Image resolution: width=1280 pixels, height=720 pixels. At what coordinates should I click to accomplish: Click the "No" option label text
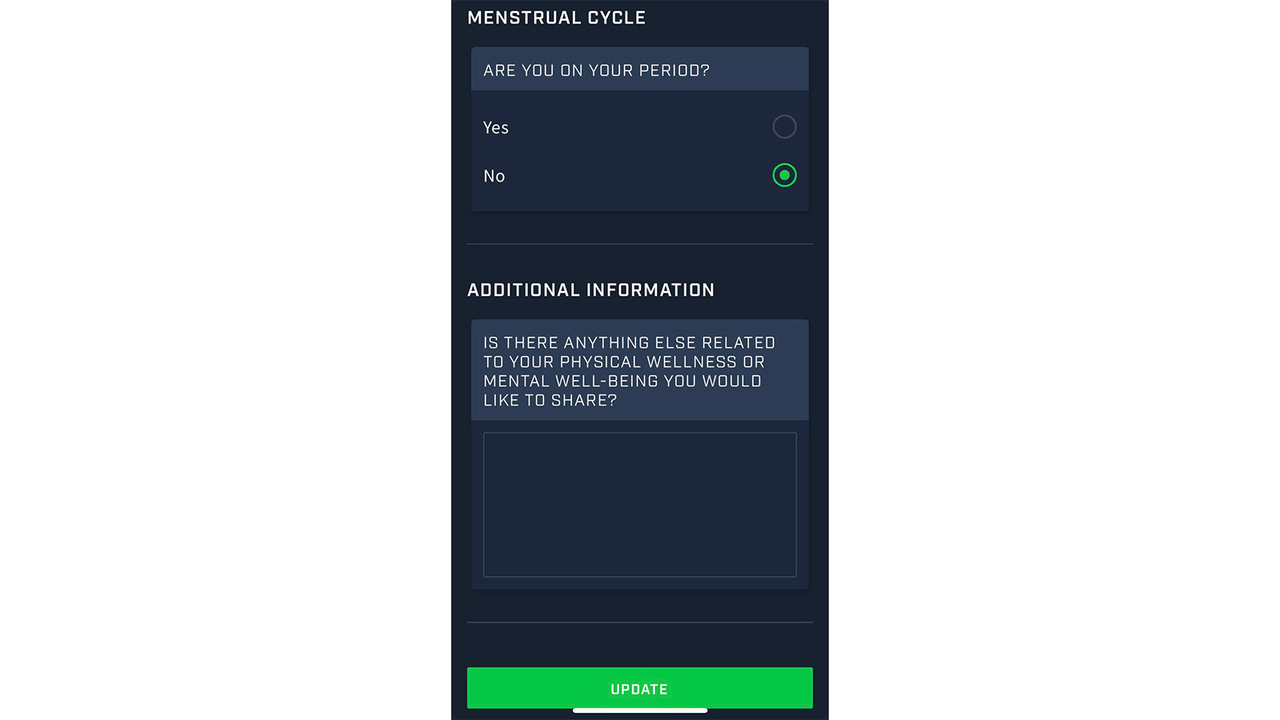click(x=494, y=175)
